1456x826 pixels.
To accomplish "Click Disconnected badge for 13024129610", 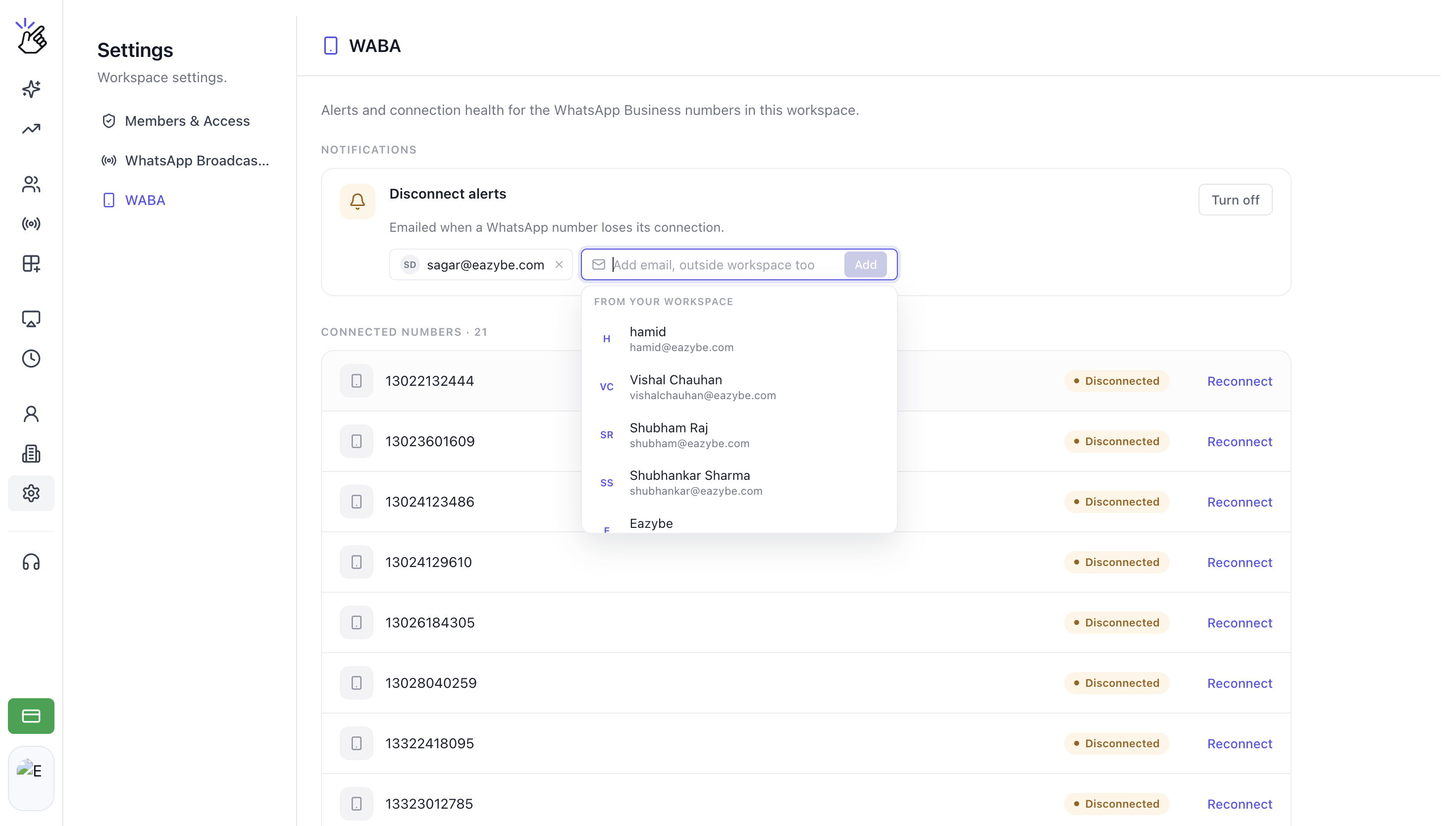I will tap(1116, 562).
